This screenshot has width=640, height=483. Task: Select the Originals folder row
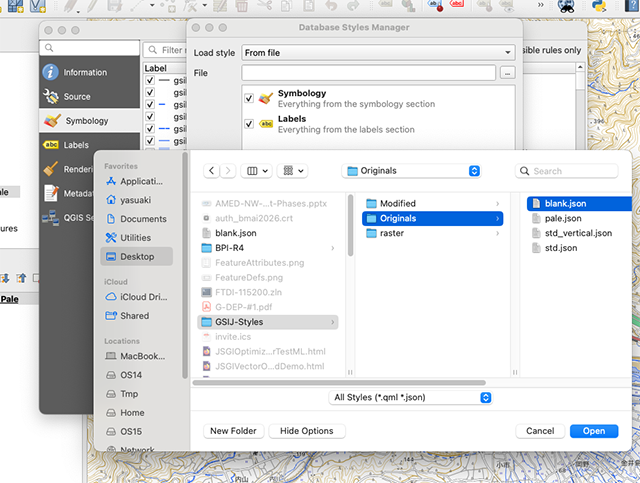point(433,218)
